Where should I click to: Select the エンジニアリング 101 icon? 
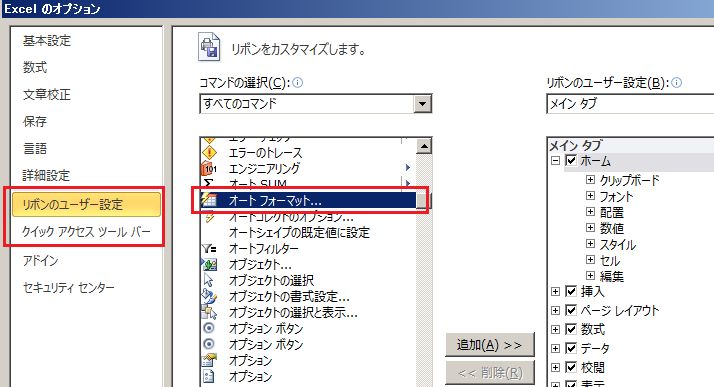pyautogui.click(x=209, y=168)
